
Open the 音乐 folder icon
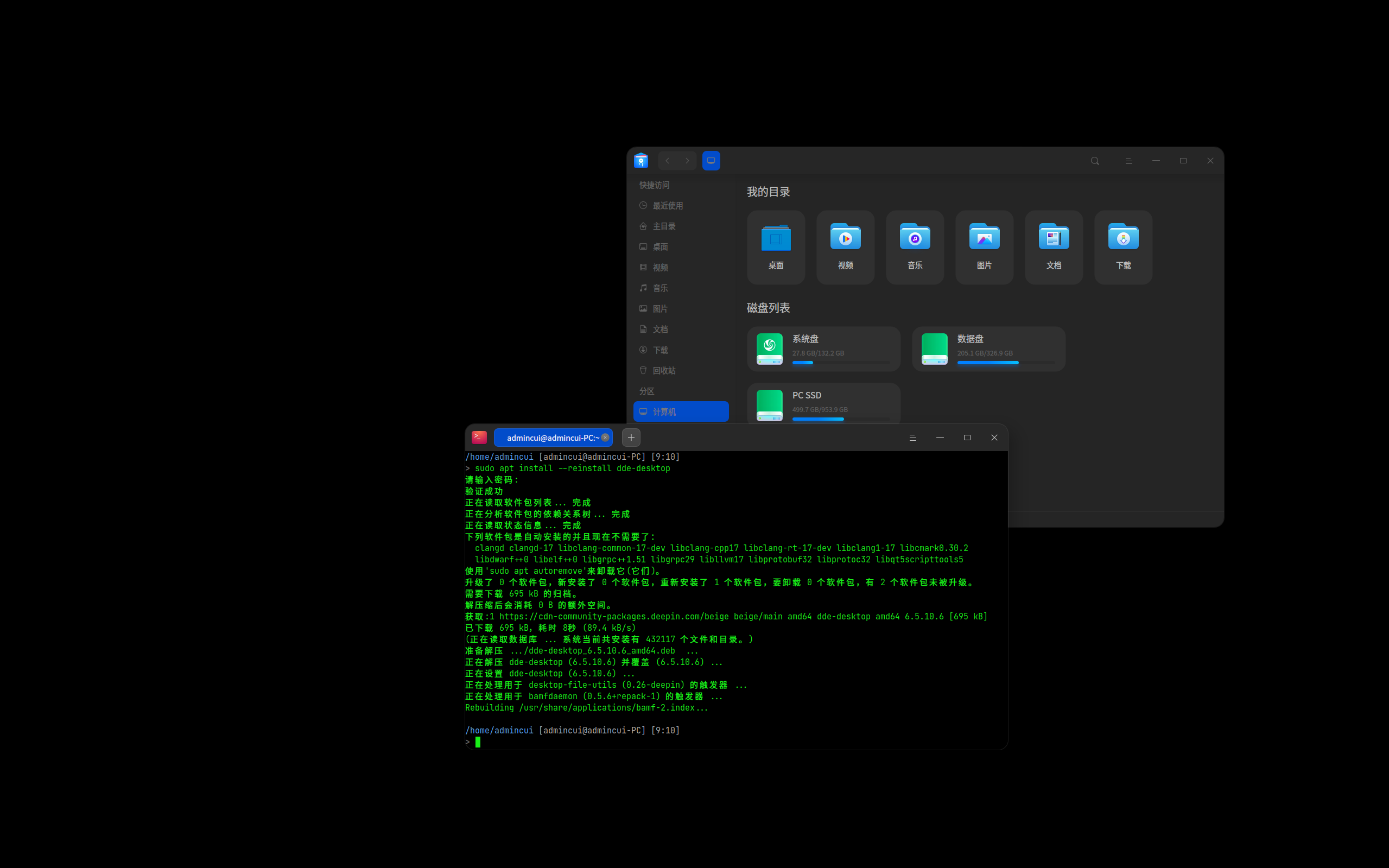click(914, 247)
